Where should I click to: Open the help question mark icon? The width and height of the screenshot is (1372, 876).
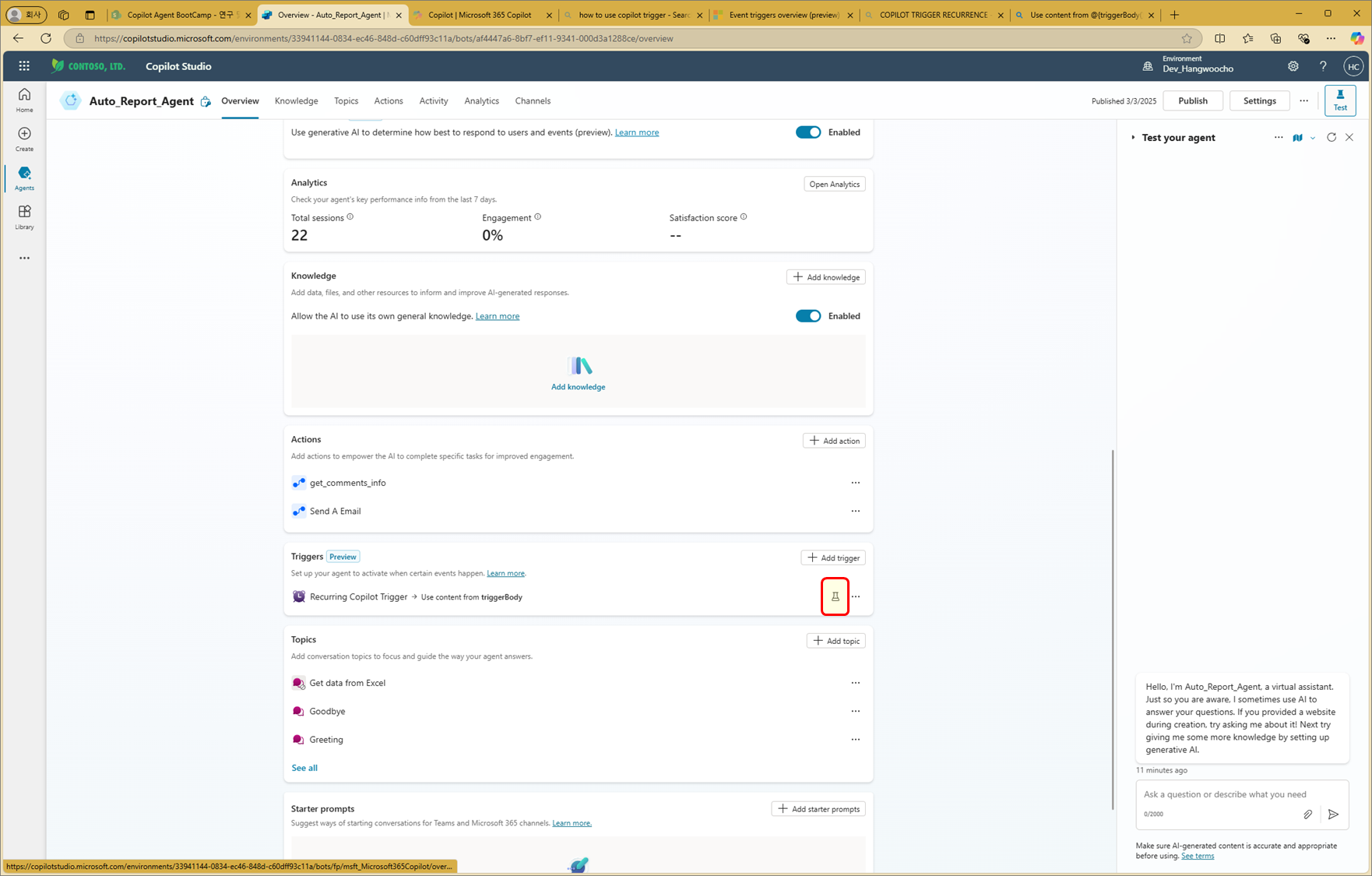click(x=1323, y=66)
